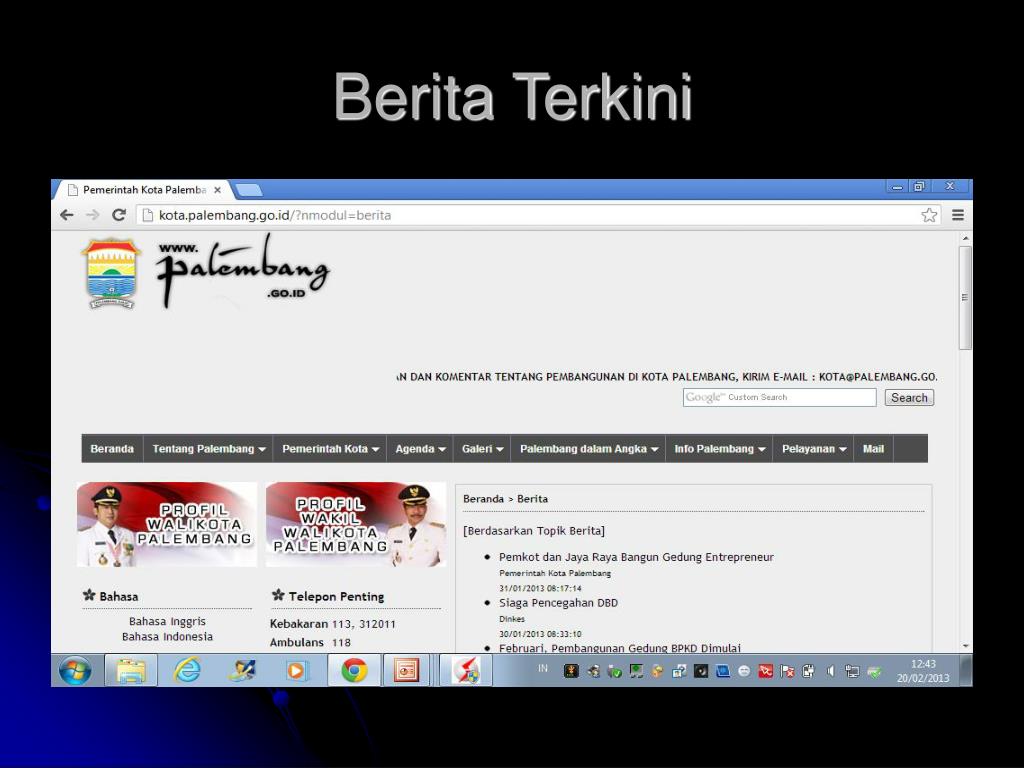This screenshot has width=1024, height=768.
Task: Click the scrollbar up arrow
Action: point(965,239)
